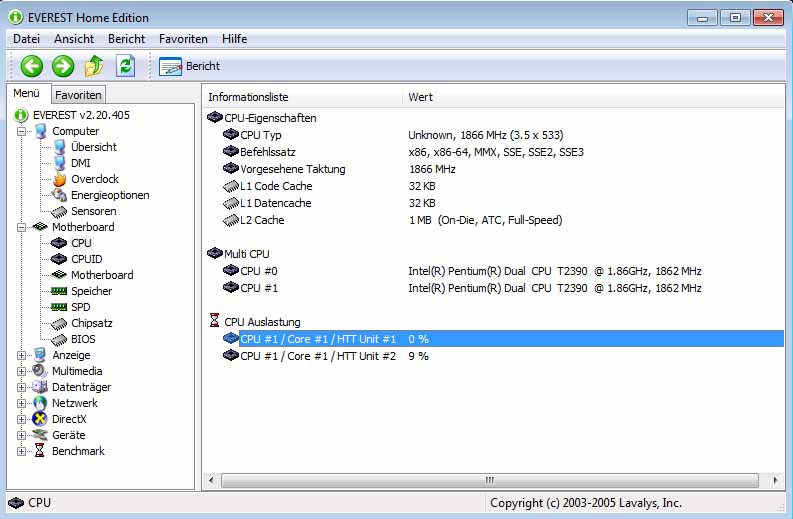Expand the Netzwerk tree node
Screen dimensions: 793x519
(x=21, y=403)
